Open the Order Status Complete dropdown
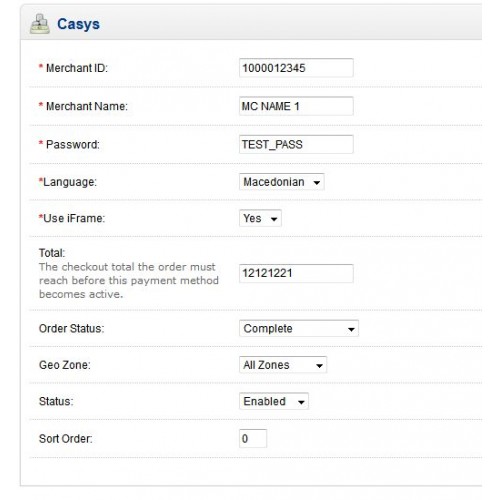 pyautogui.click(x=299, y=329)
